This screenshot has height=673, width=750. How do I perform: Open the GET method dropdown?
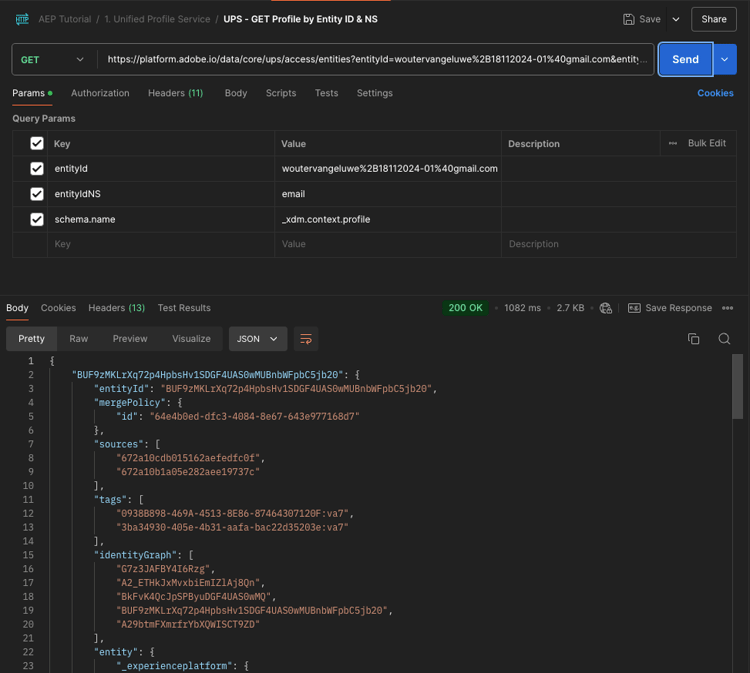[x=53, y=60]
